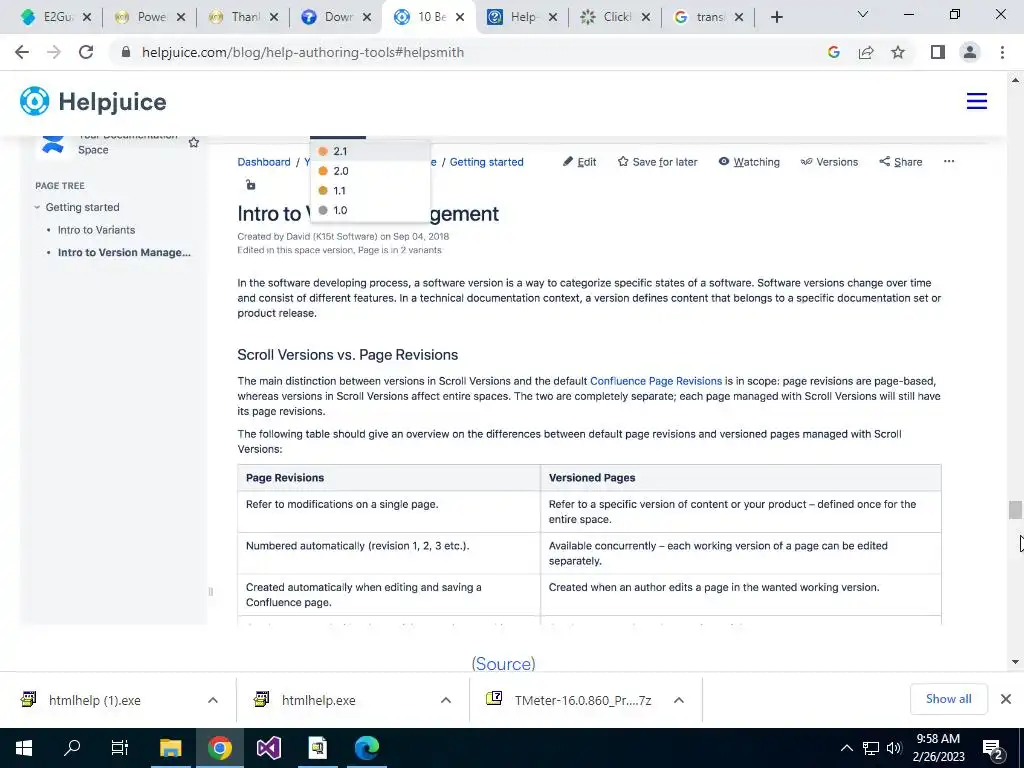Open the Versions button

[829, 162]
